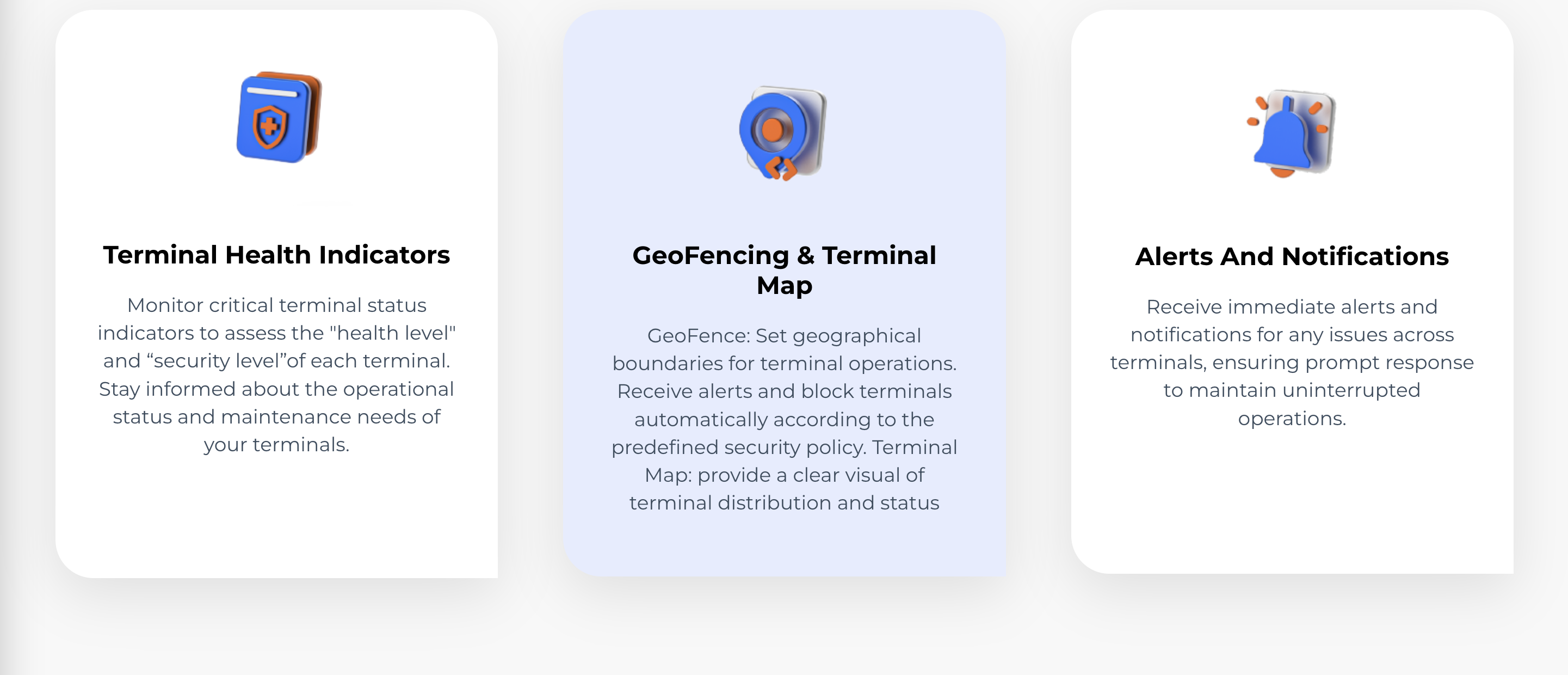This screenshot has height=675, width=1568.
Task: Click the orange clapper under the bell
Action: click(x=1282, y=173)
